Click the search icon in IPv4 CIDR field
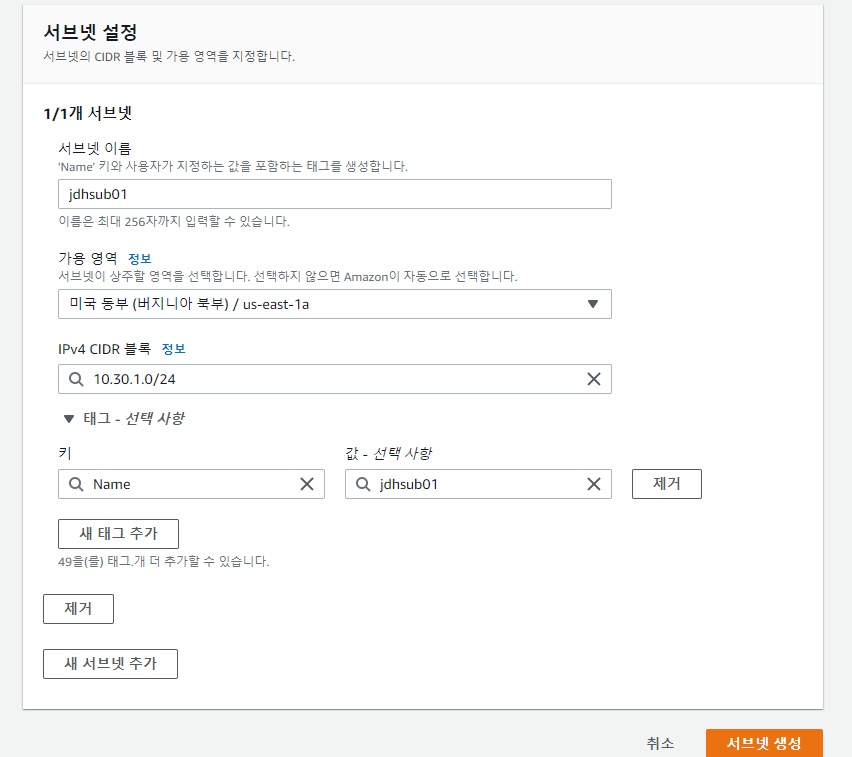852x757 pixels. 76,379
